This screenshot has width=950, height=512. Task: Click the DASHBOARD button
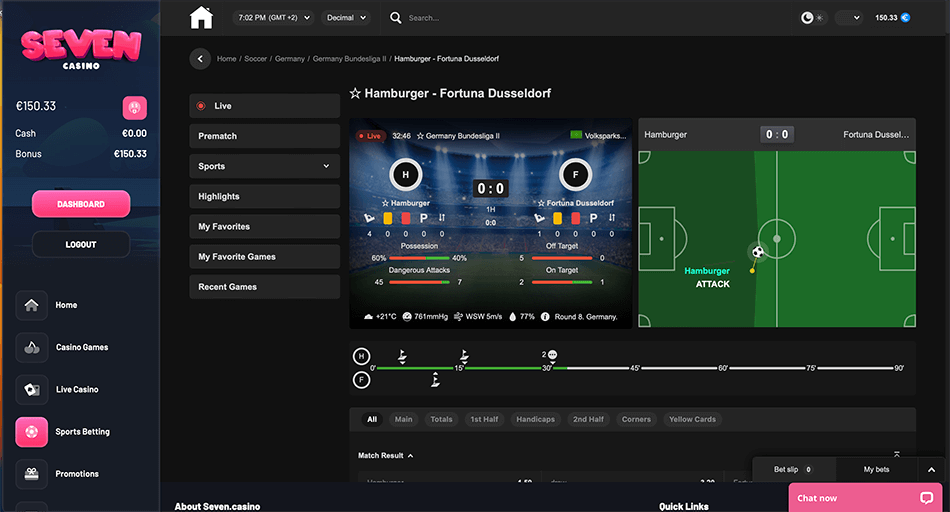[x=81, y=204]
